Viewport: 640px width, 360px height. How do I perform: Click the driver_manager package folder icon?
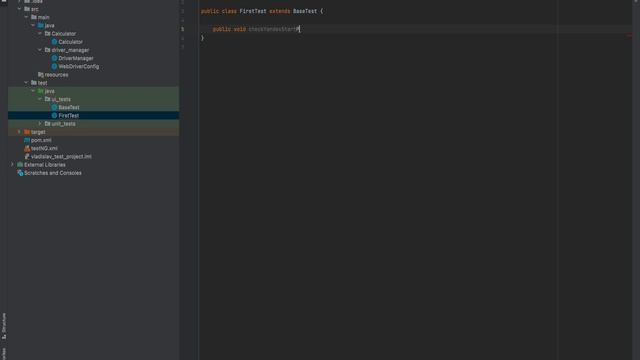pos(47,50)
